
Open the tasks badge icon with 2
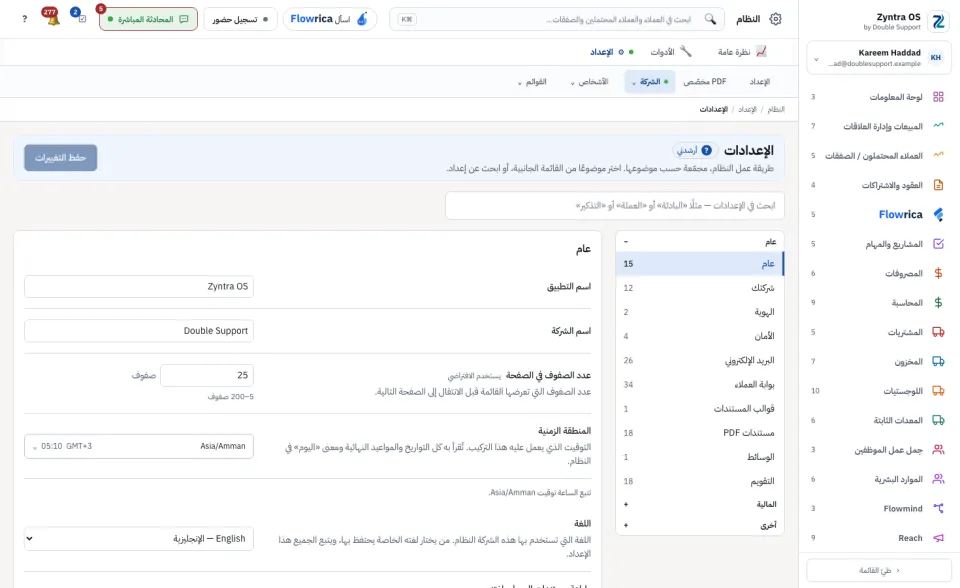pyautogui.click(x=81, y=19)
